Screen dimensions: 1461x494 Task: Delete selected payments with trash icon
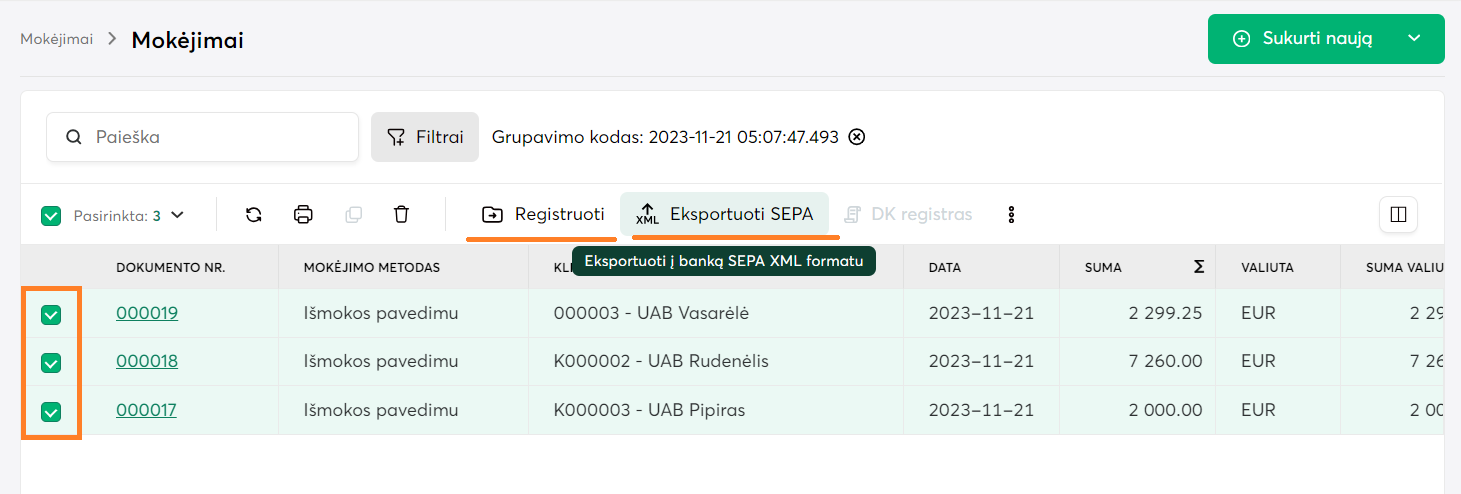[x=401, y=214]
